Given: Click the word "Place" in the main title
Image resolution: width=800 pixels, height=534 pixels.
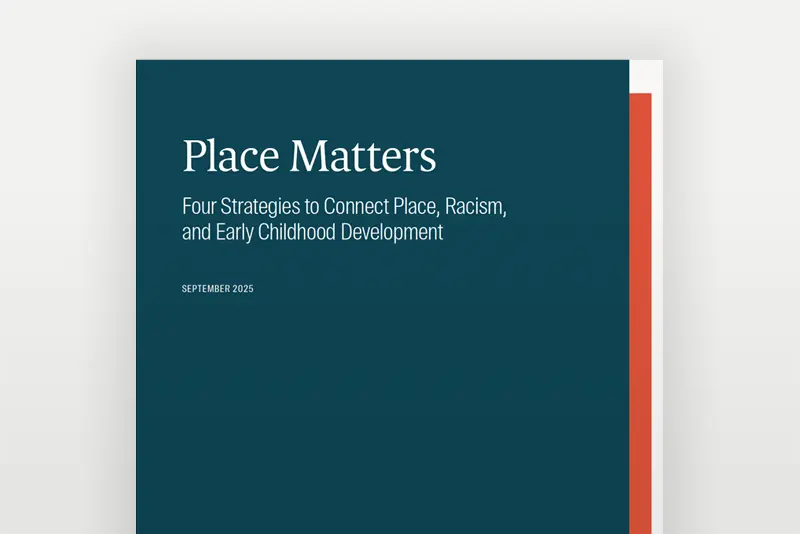Looking at the screenshot, I should pos(231,157).
